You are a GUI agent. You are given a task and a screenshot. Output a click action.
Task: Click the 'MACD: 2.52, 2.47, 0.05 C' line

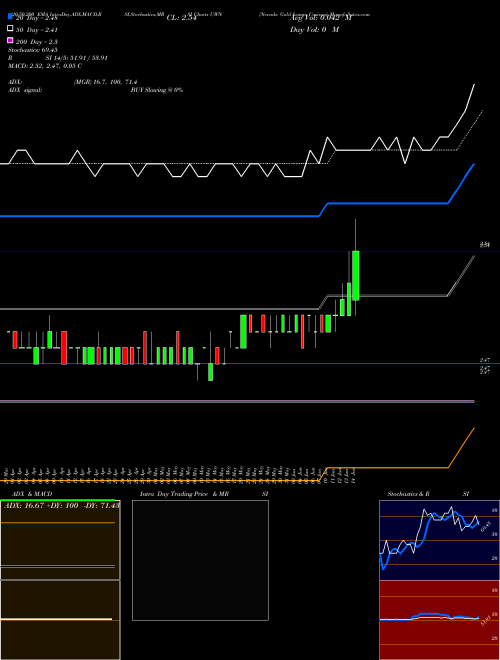point(45,66)
